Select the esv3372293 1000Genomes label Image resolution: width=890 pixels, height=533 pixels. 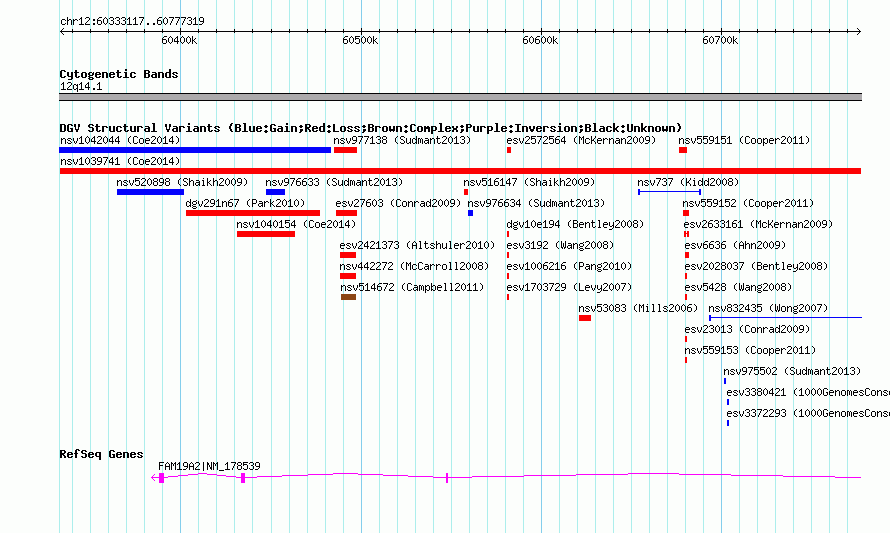click(808, 413)
